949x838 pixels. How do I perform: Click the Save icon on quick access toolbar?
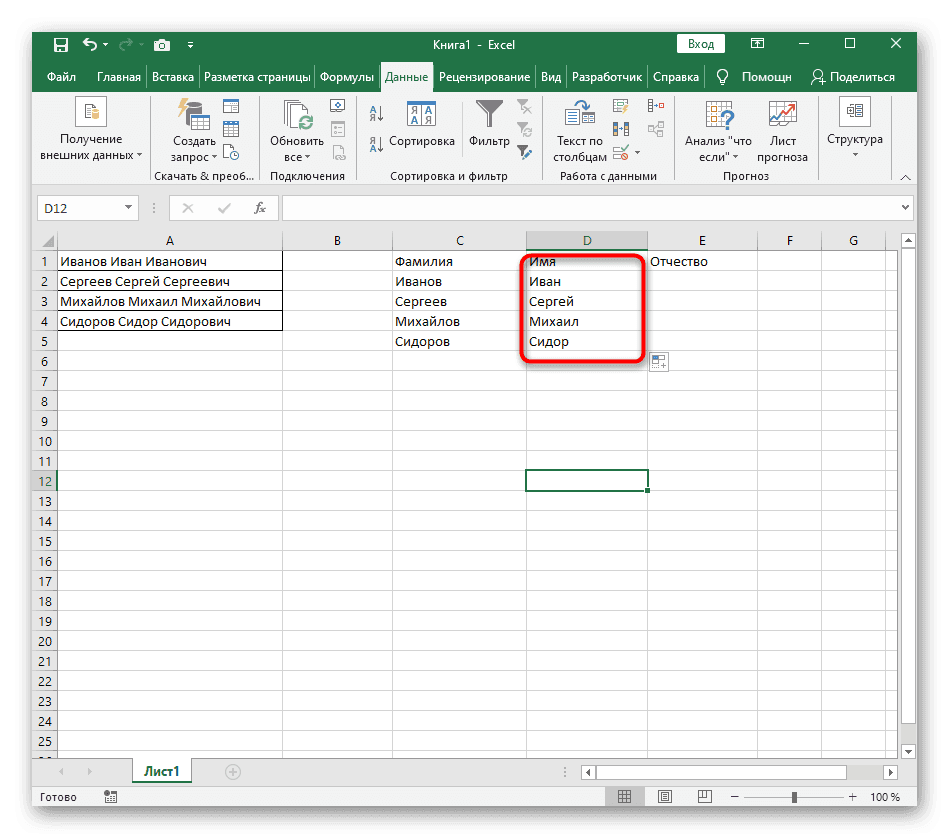pos(60,44)
